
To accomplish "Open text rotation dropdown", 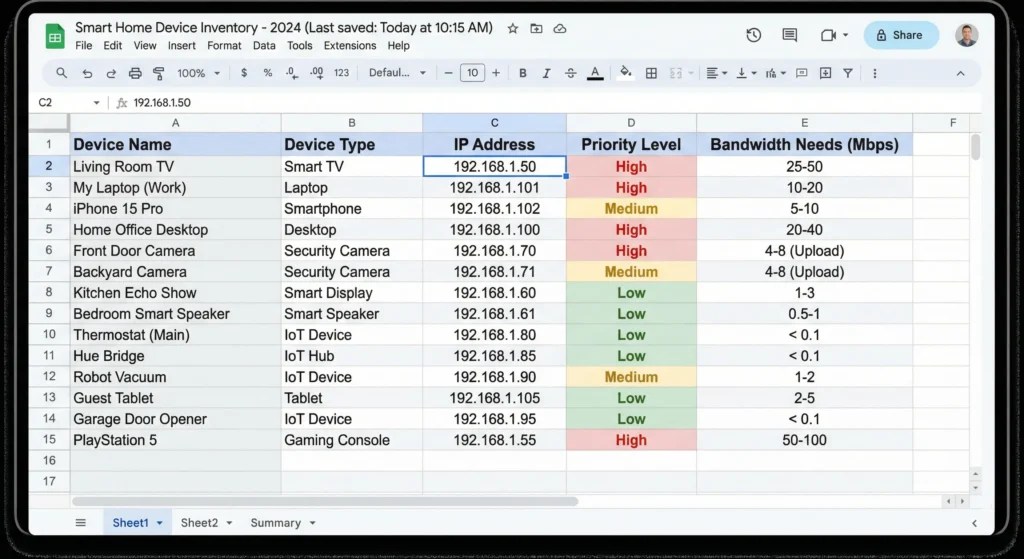I will (775, 73).
